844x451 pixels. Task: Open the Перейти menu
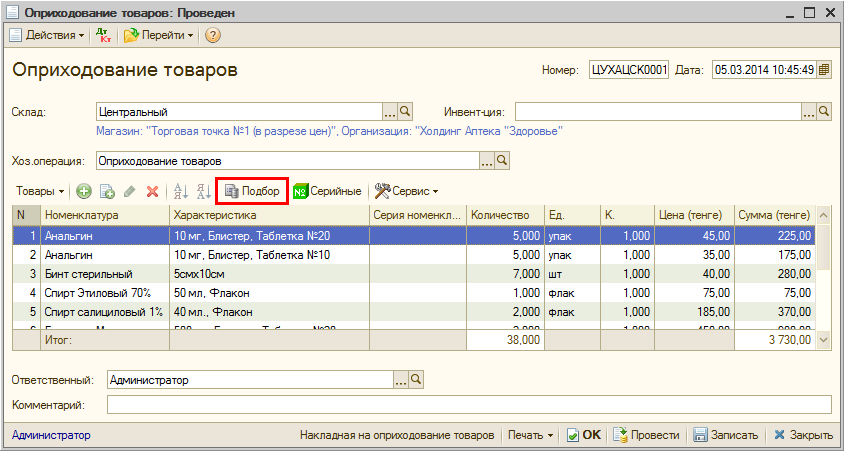[x=159, y=35]
